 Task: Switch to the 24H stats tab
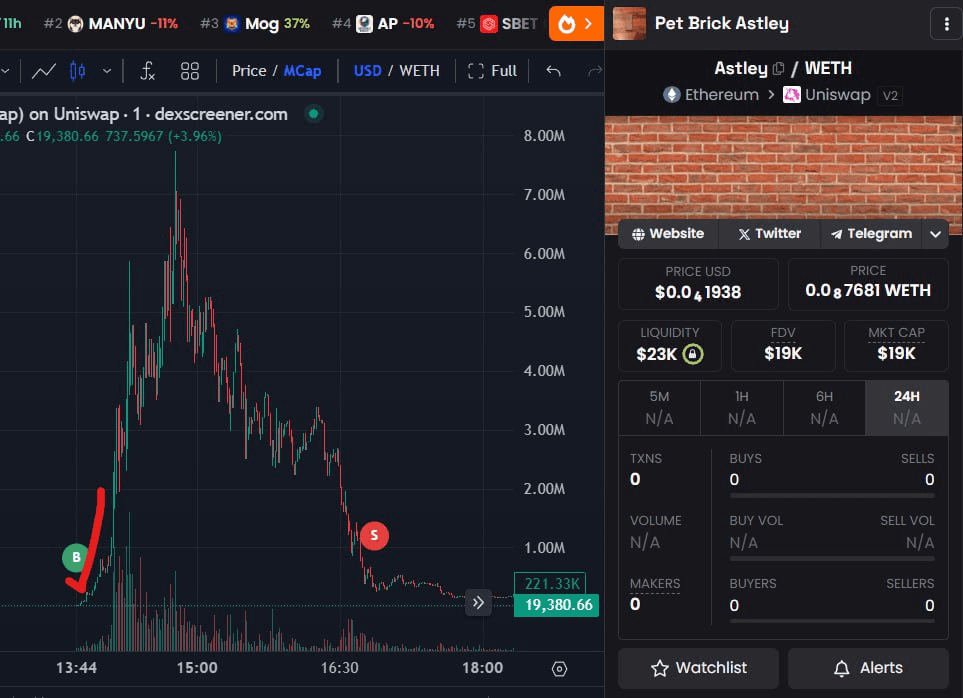(906, 408)
